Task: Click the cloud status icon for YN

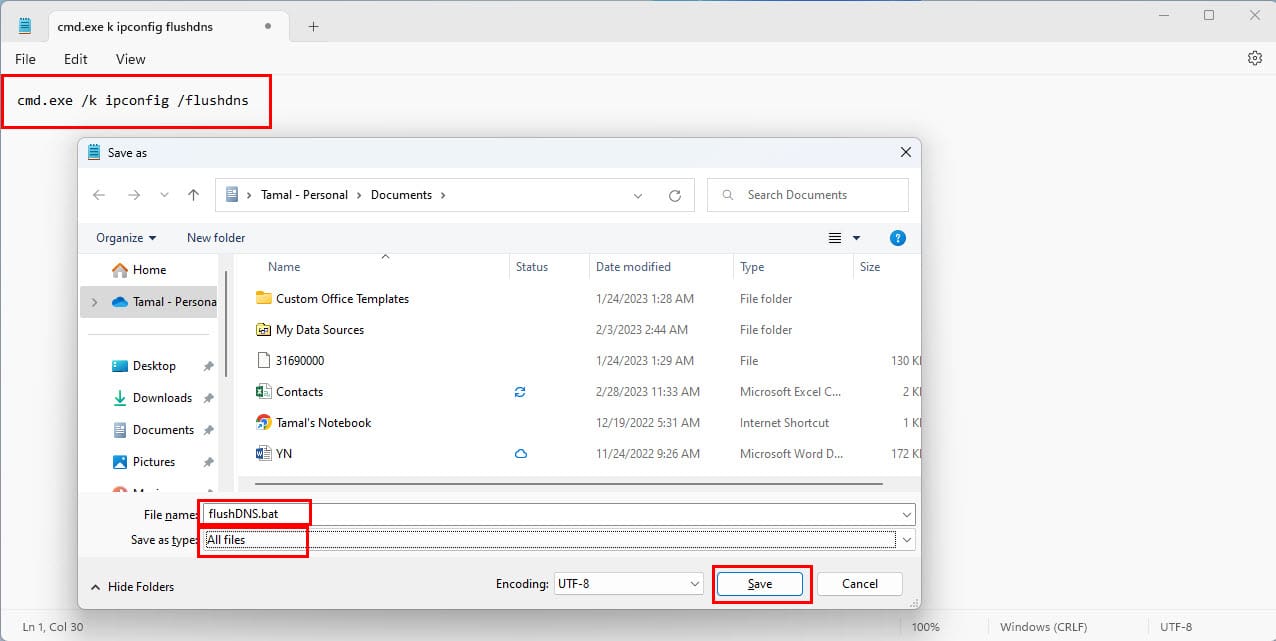Action: tap(520, 454)
